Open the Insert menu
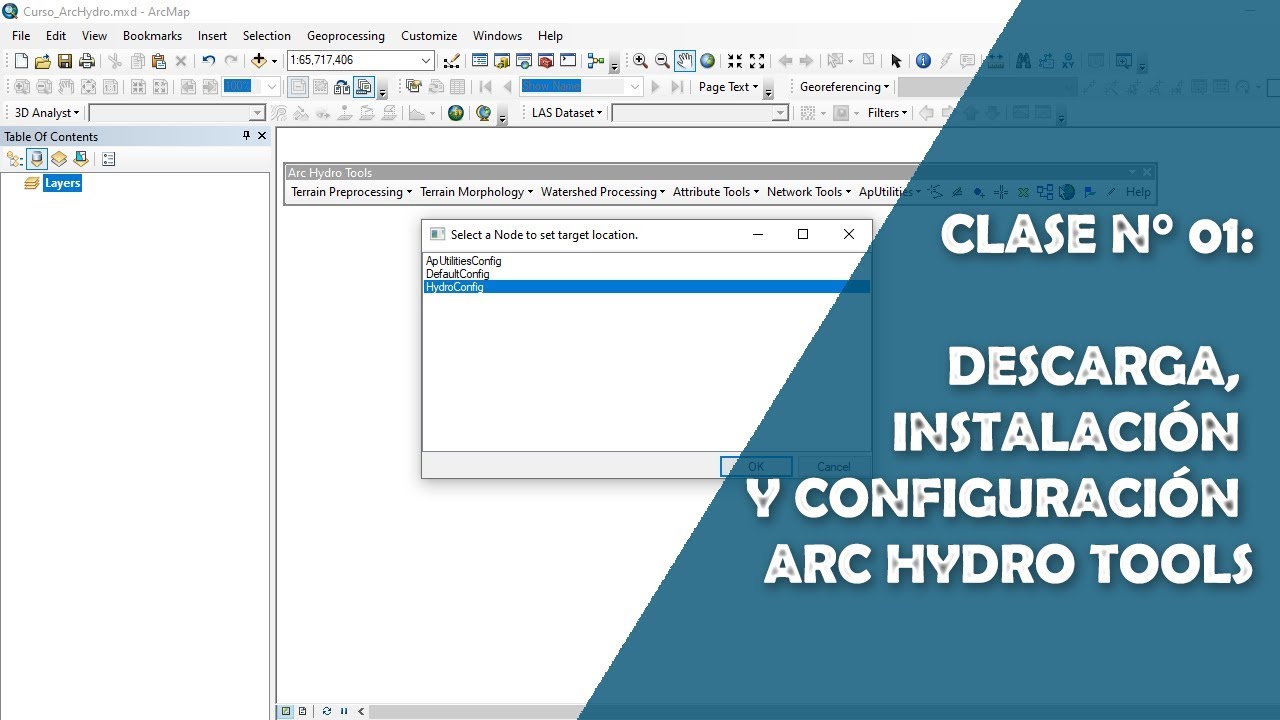This screenshot has height=720, width=1280. pyautogui.click(x=212, y=35)
